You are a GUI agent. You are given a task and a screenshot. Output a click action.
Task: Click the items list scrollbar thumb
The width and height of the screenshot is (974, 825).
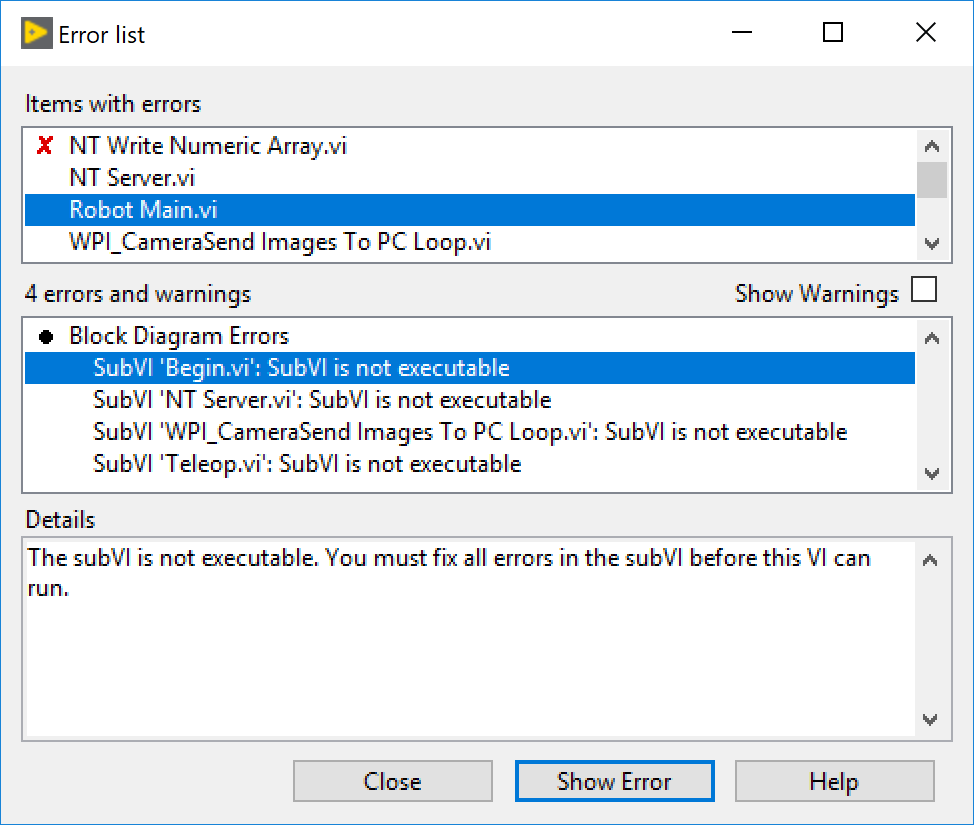click(x=932, y=180)
